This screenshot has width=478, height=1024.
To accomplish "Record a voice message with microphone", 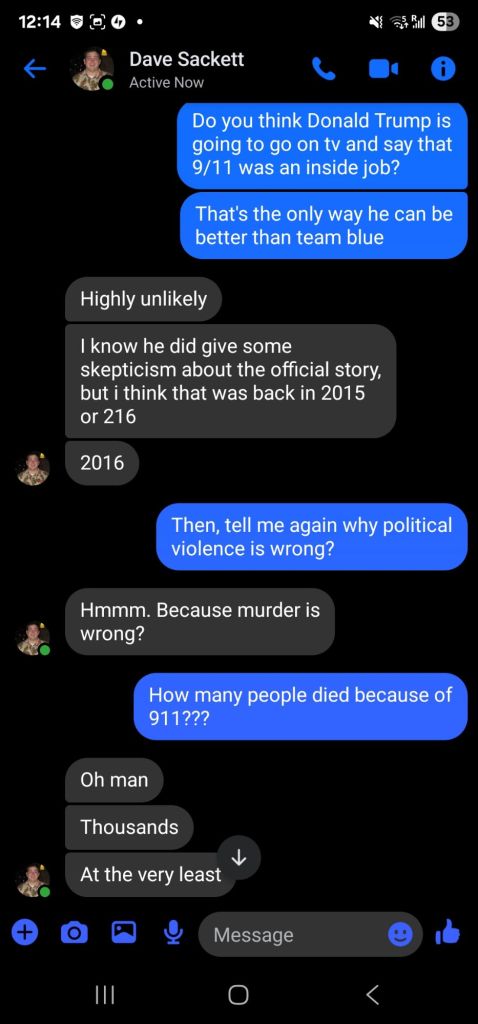I will (173, 934).
